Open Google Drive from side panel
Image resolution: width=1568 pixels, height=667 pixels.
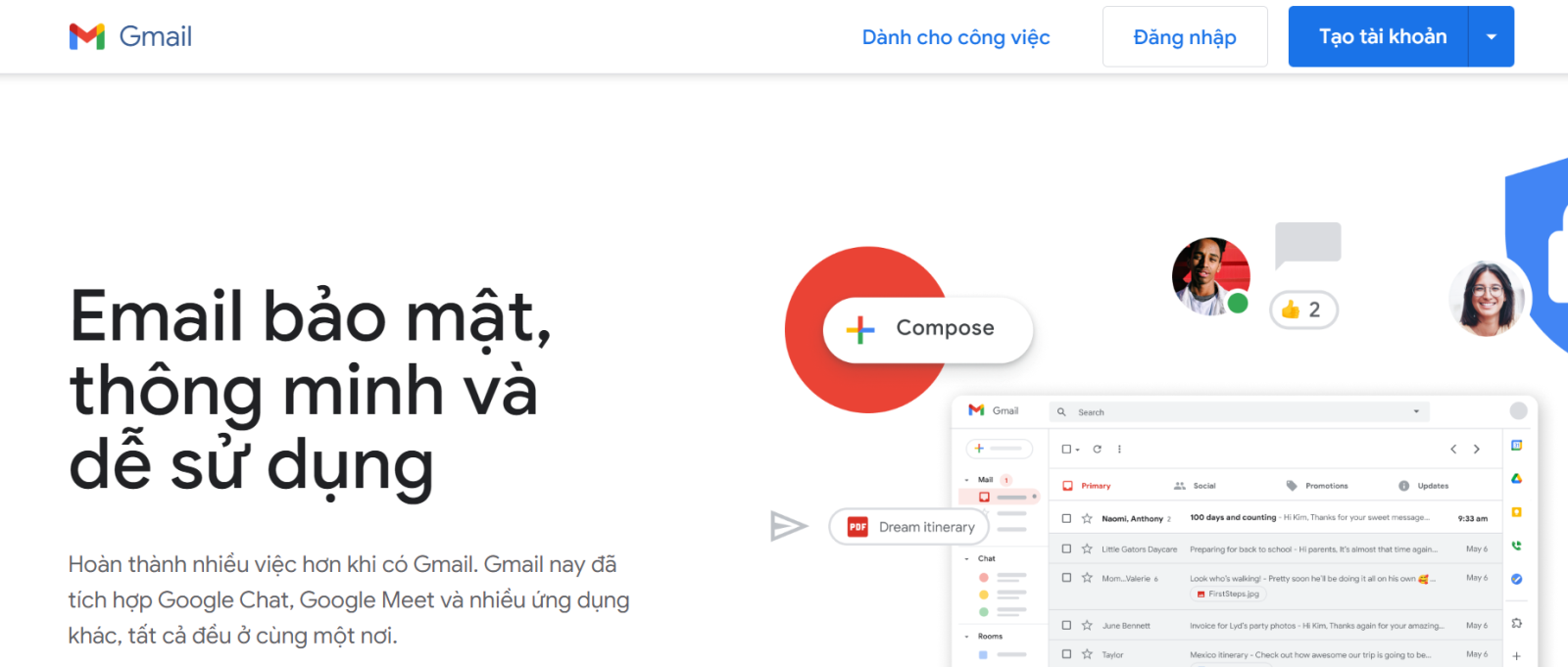tap(1516, 479)
